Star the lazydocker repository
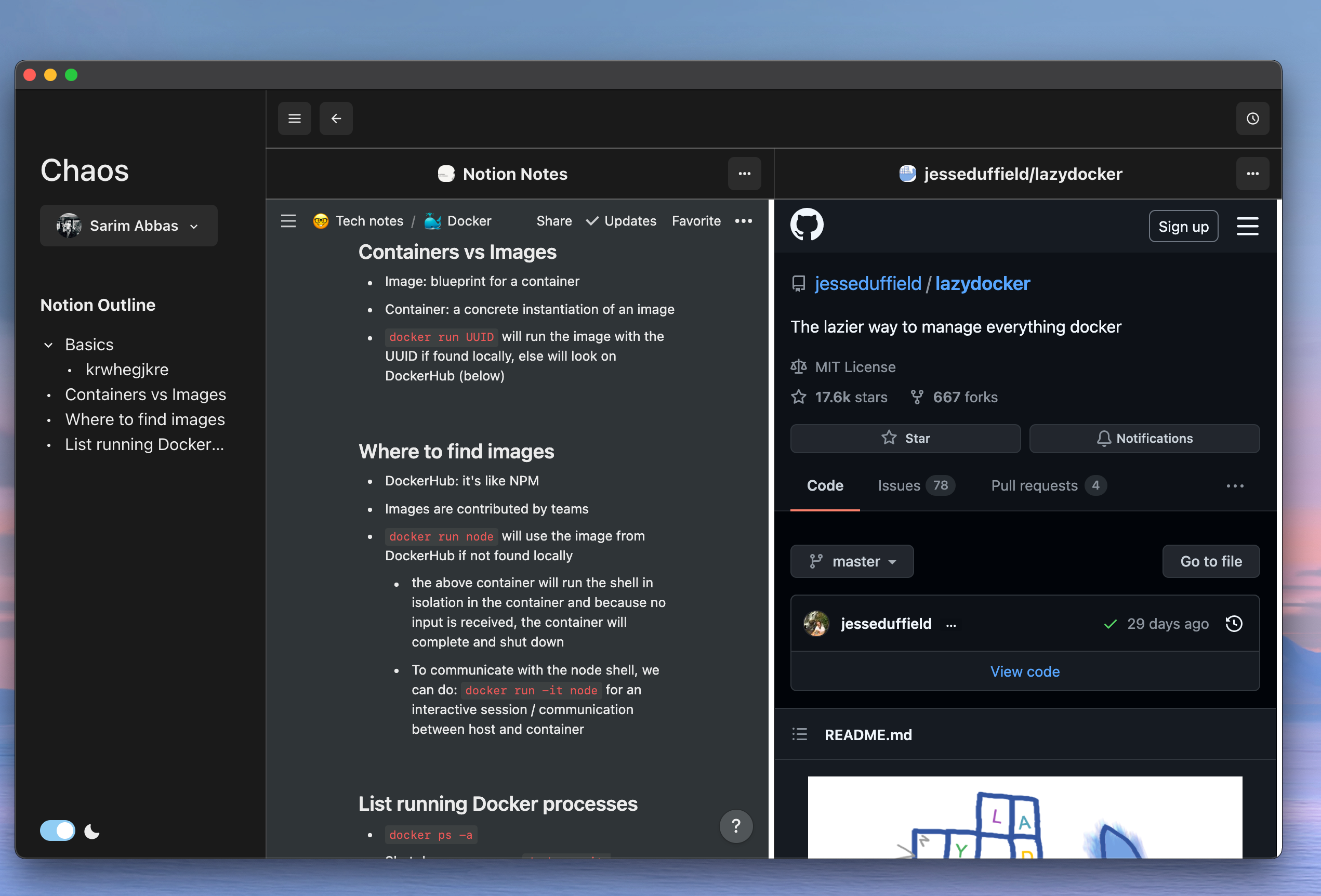This screenshot has height=896, width=1321. [x=905, y=438]
